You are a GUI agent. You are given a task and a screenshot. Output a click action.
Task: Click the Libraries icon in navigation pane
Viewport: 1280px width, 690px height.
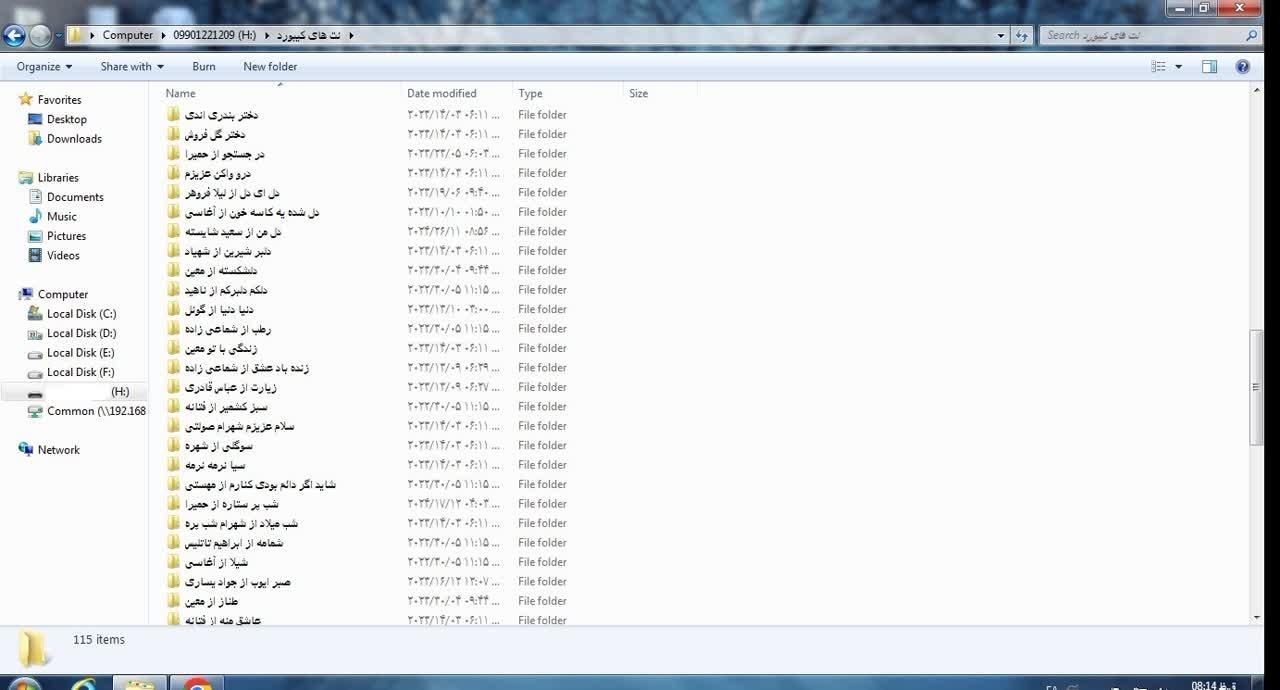26,177
